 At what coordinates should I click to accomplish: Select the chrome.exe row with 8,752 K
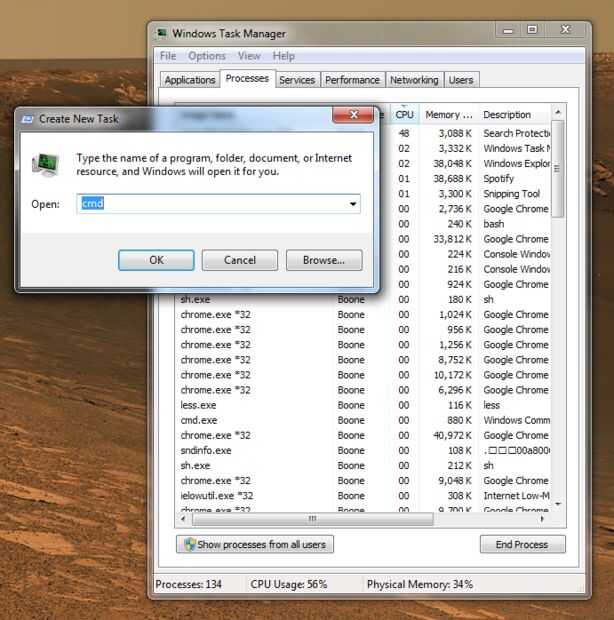click(x=363, y=360)
